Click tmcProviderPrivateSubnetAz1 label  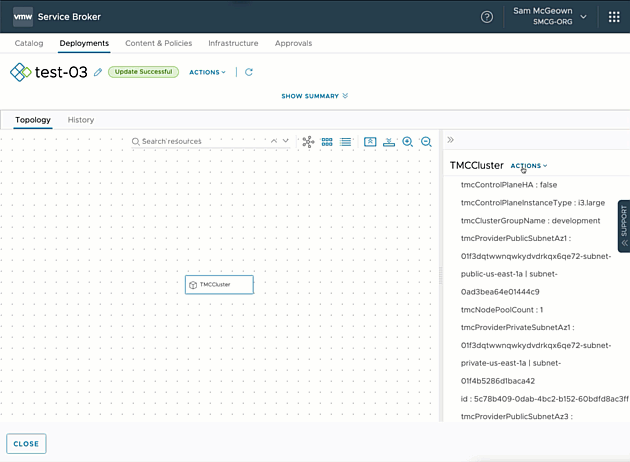click(x=518, y=327)
